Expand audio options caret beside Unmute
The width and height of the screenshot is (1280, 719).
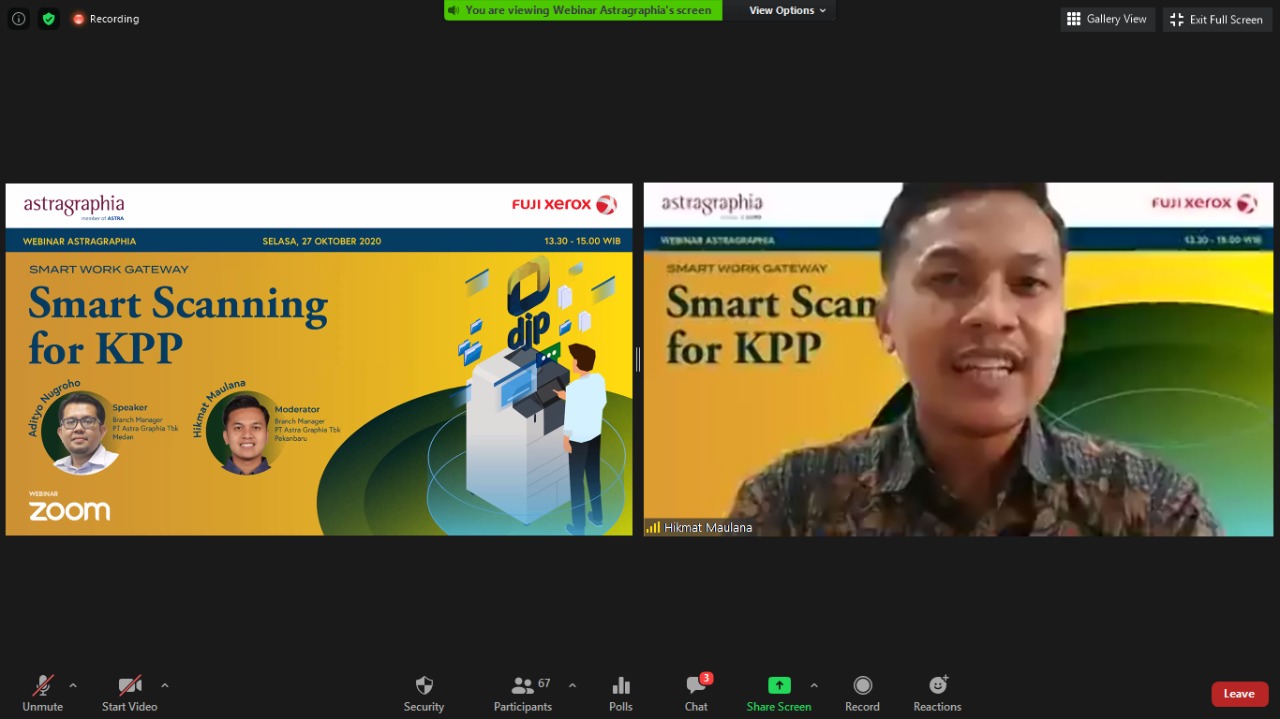point(72,685)
